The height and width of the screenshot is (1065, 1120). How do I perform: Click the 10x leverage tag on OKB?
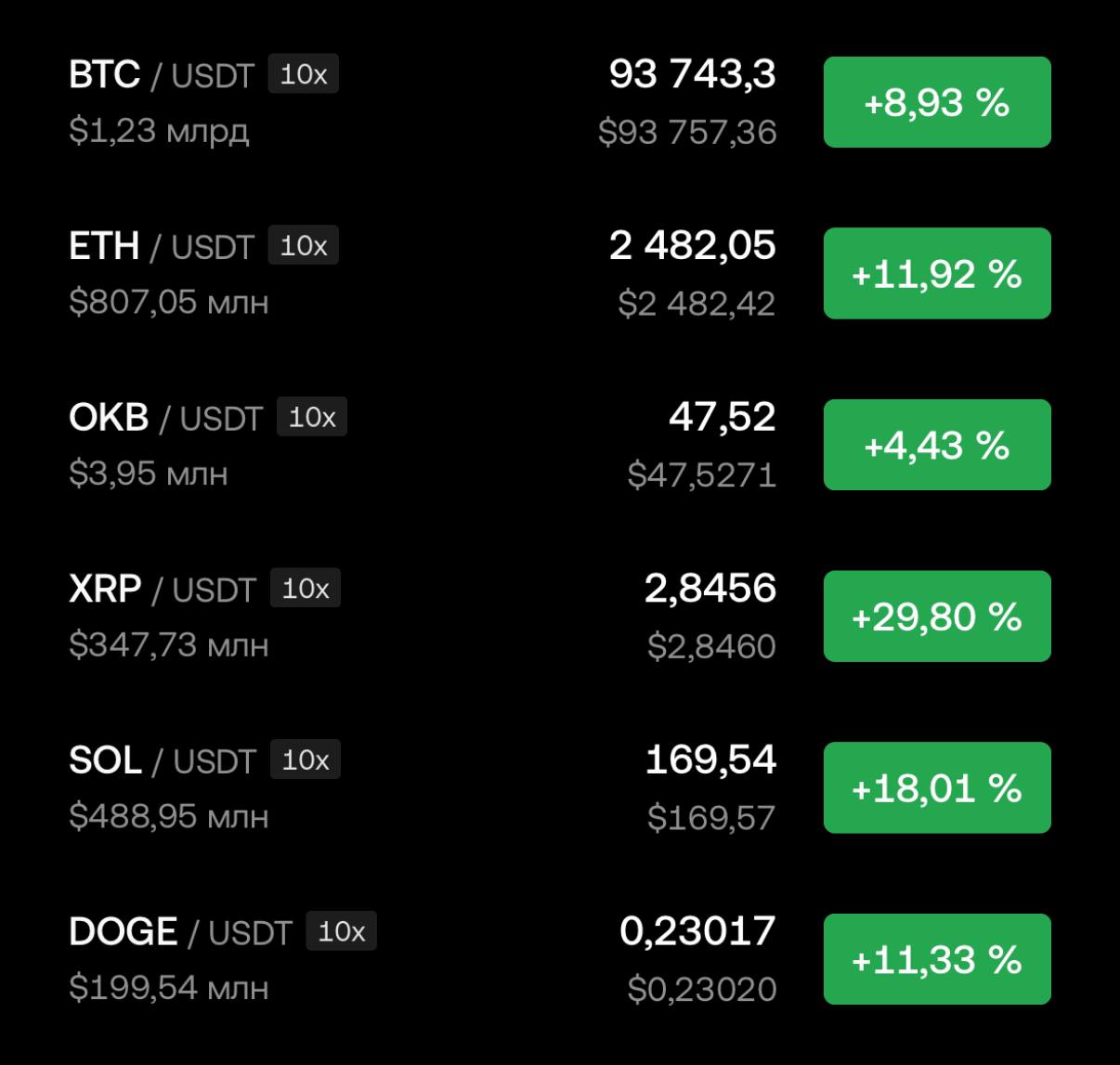point(312,418)
